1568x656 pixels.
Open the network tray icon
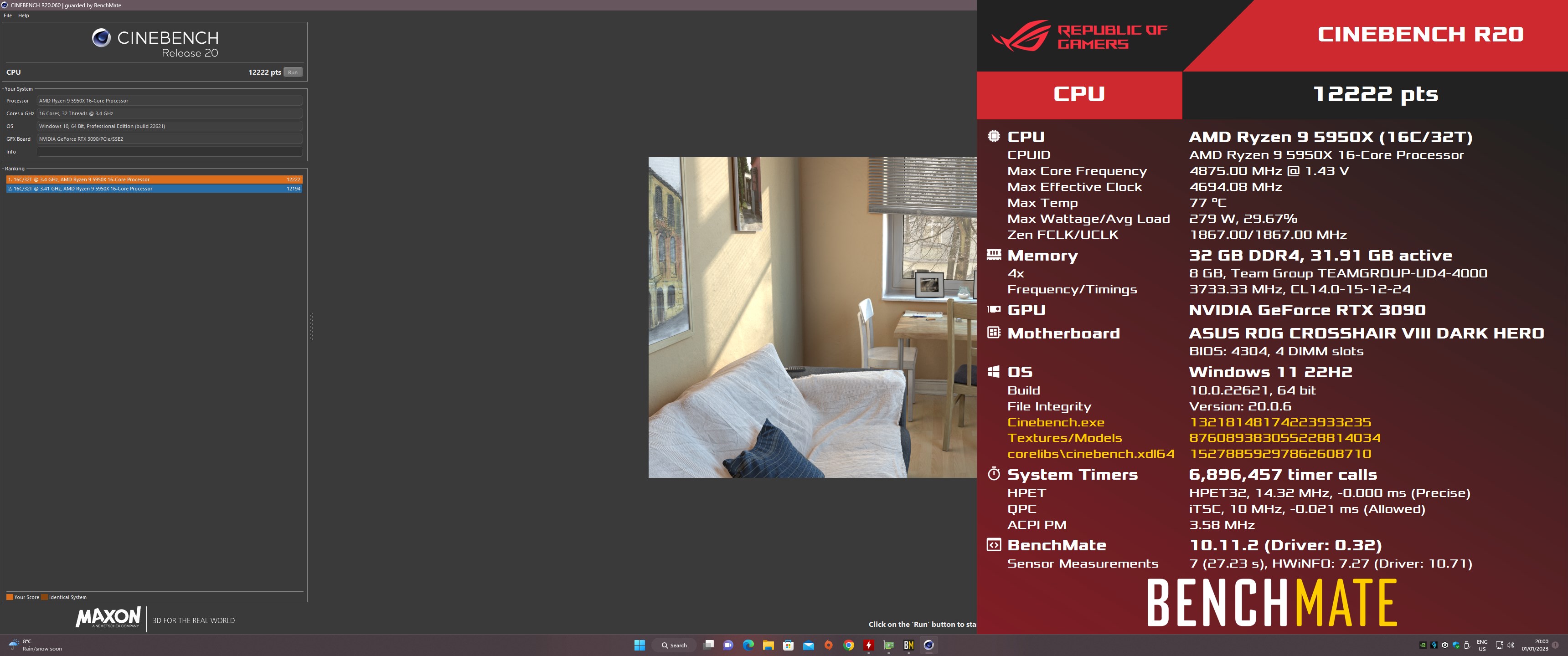coord(1499,645)
